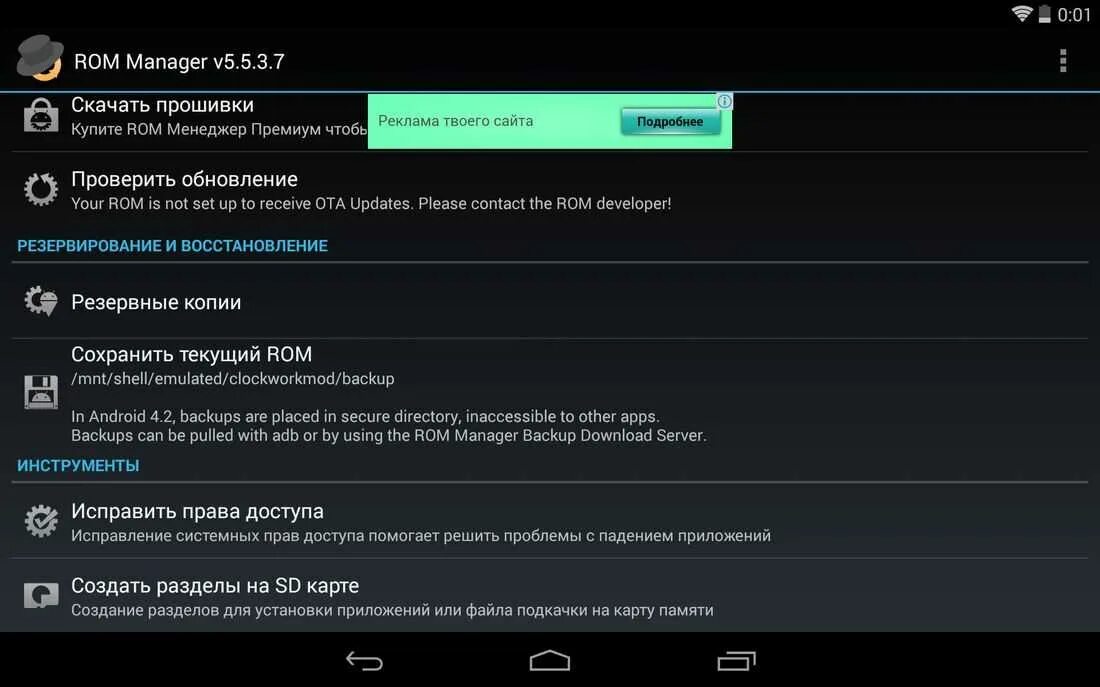1100x687 pixels.
Task: Tap the Резервные копии gear icon
Action: click(41, 301)
